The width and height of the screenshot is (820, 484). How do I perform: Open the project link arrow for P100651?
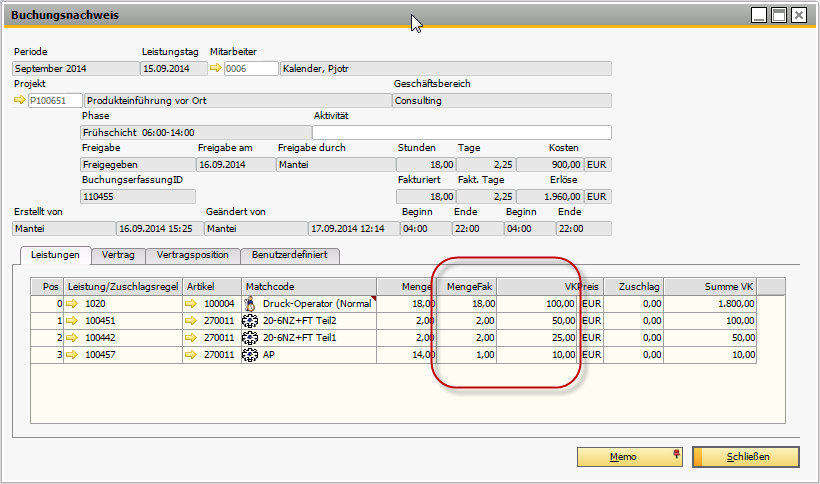(x=20, y=101)
